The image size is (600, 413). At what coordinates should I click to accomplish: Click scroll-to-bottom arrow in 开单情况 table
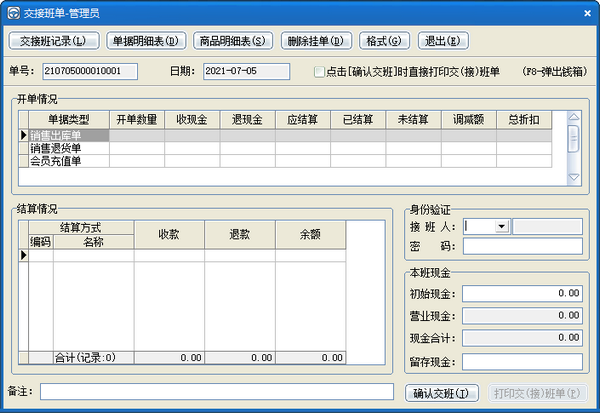573,177
